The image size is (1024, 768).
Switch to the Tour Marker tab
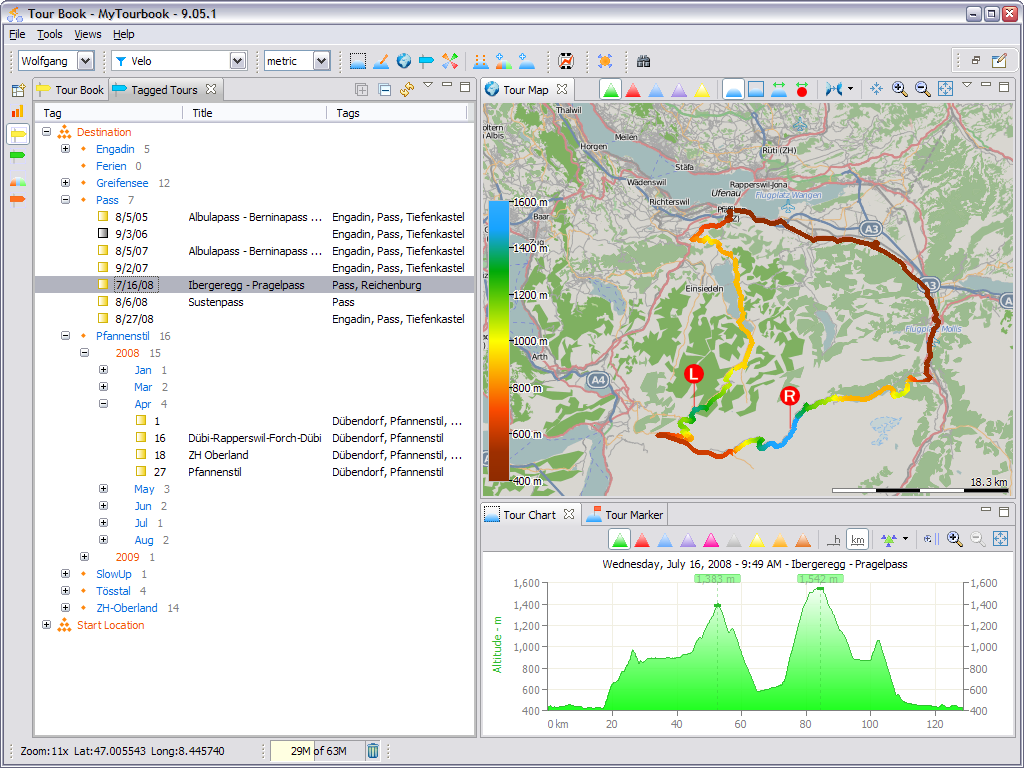[x=625, y=515]
